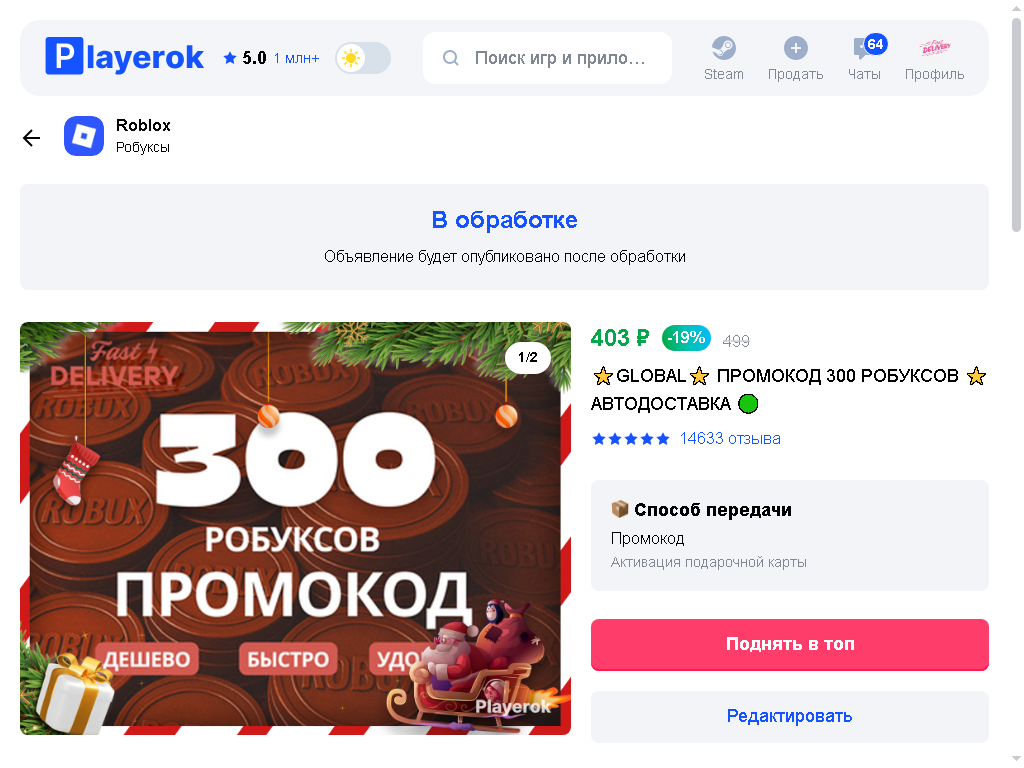Click the page vertical scrollbar

1016,124
